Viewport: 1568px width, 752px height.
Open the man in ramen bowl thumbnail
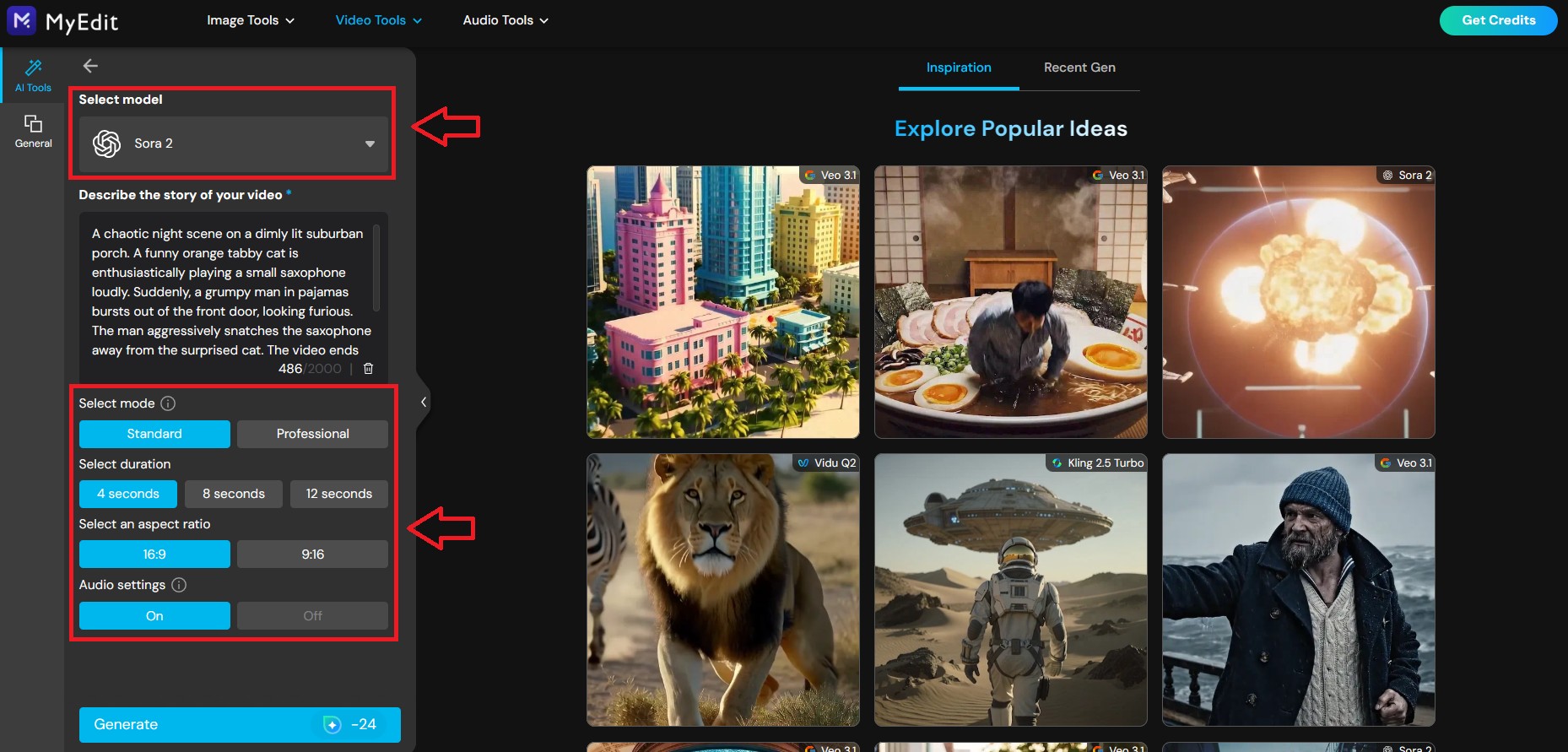[x=1011, y=302]
